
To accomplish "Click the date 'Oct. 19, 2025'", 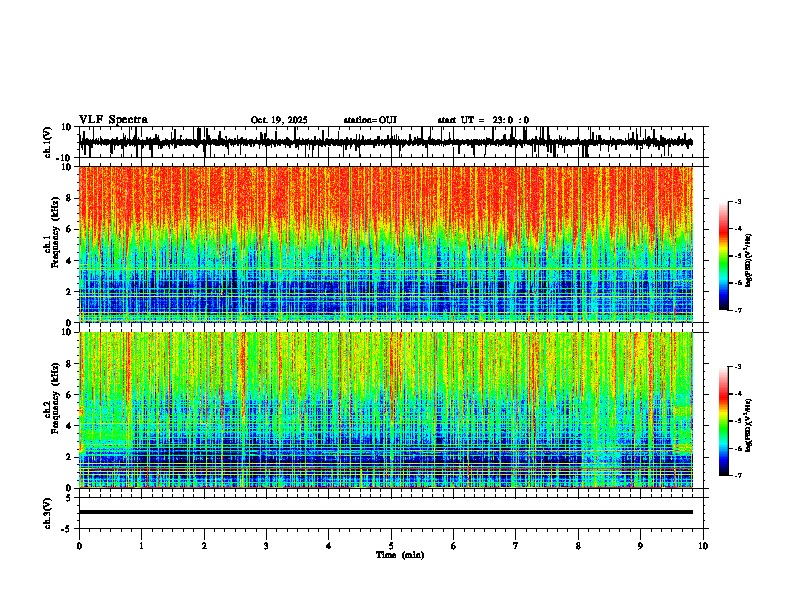I will (279, 120).
